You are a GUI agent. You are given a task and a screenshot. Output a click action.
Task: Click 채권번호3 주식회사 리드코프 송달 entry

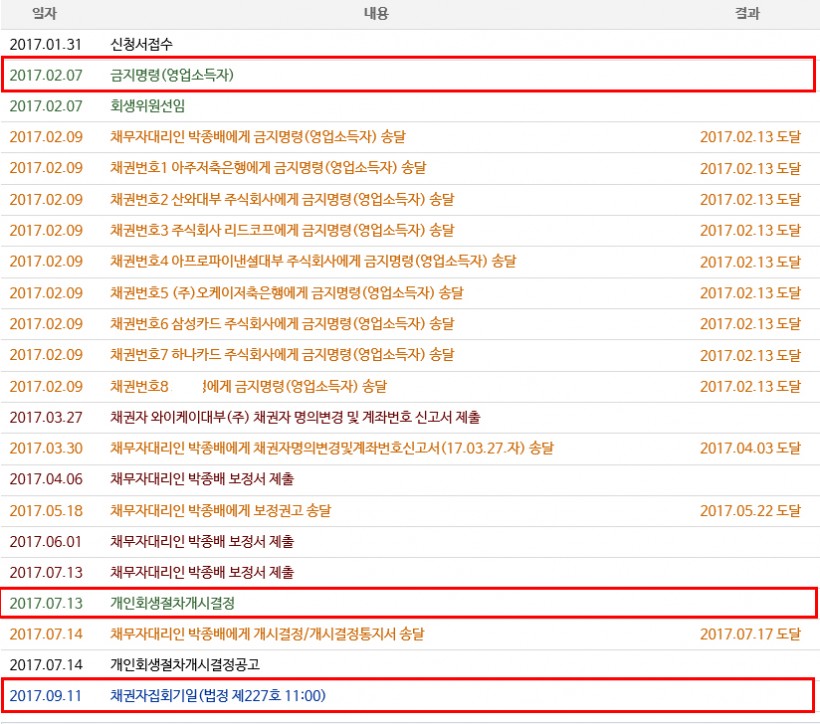[x=282, y=230]
